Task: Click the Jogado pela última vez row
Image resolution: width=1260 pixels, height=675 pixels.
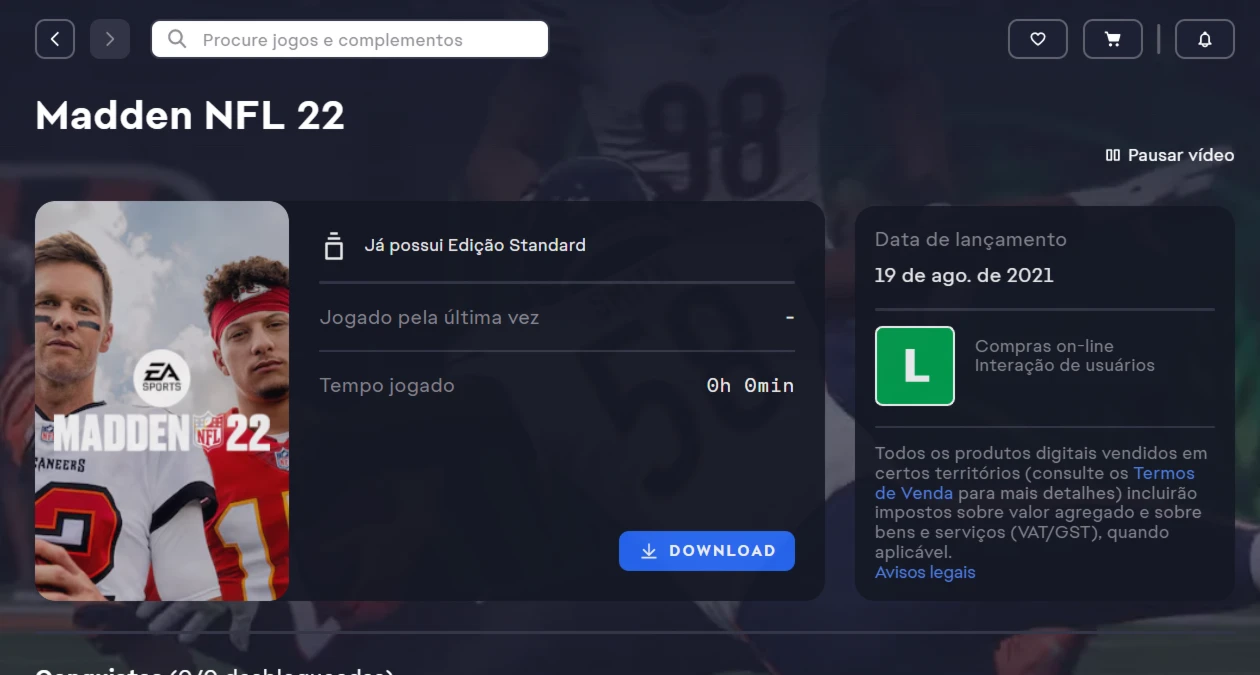Action: click(557, 318)
